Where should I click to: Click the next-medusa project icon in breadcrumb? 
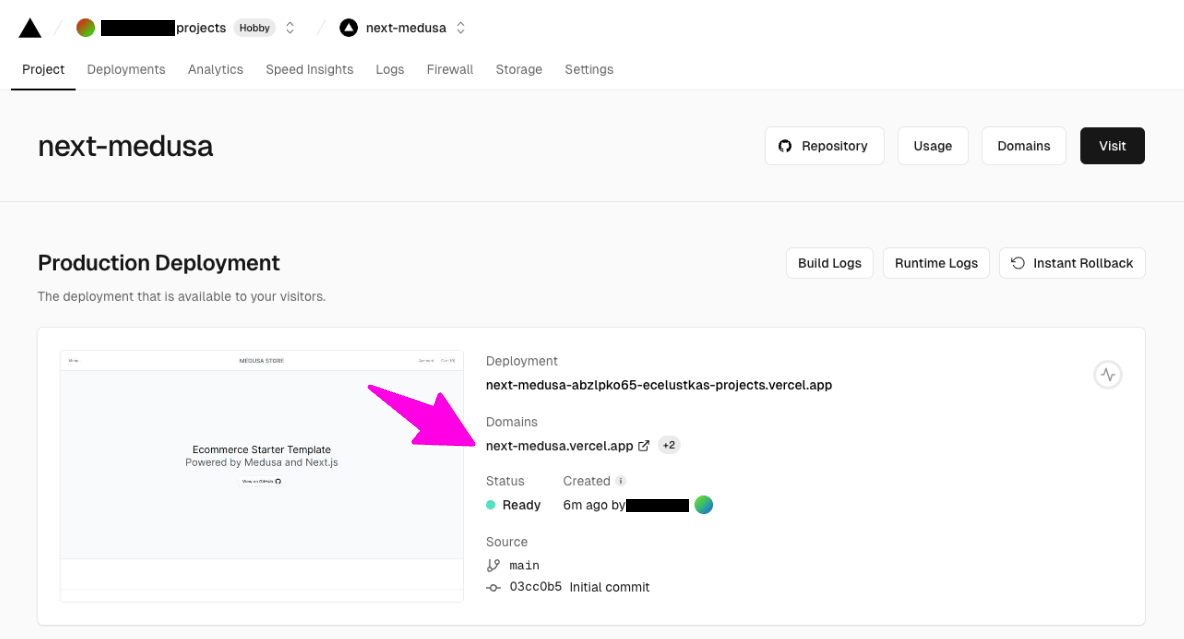348,28
